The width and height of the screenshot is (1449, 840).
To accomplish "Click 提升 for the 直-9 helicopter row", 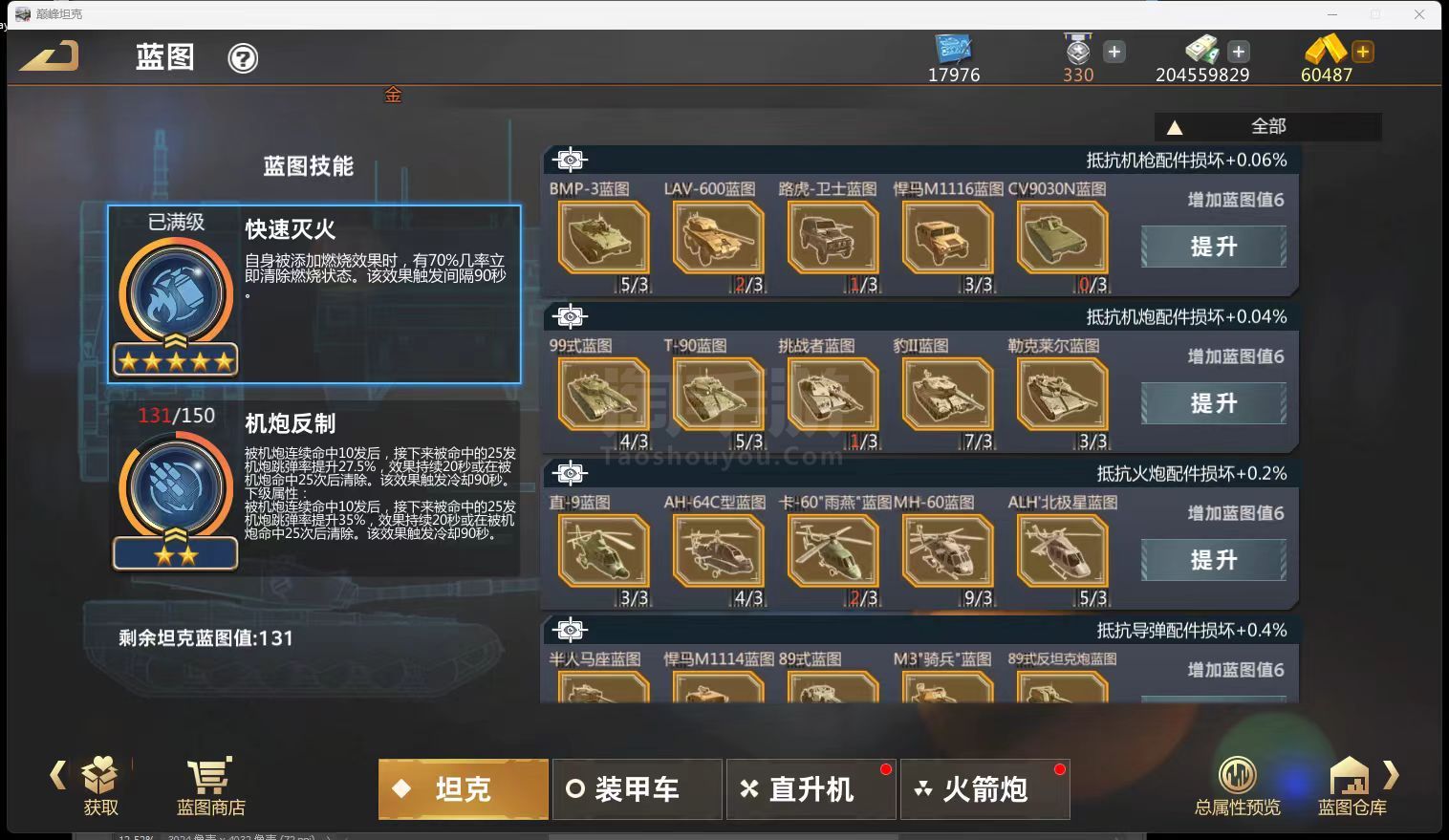I will click(x=1214, y=560).
